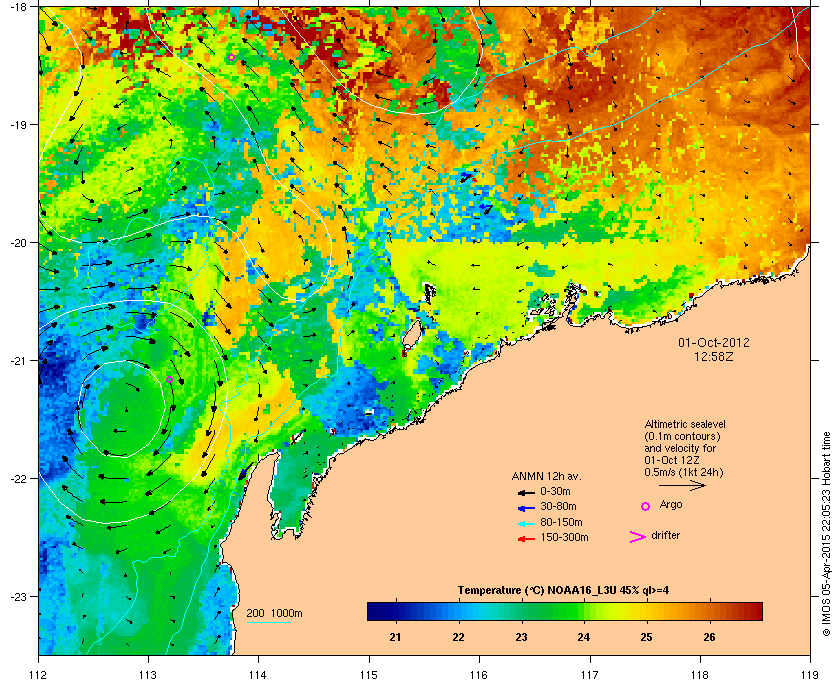Click the magenta drifter symbol in legend

638,537
